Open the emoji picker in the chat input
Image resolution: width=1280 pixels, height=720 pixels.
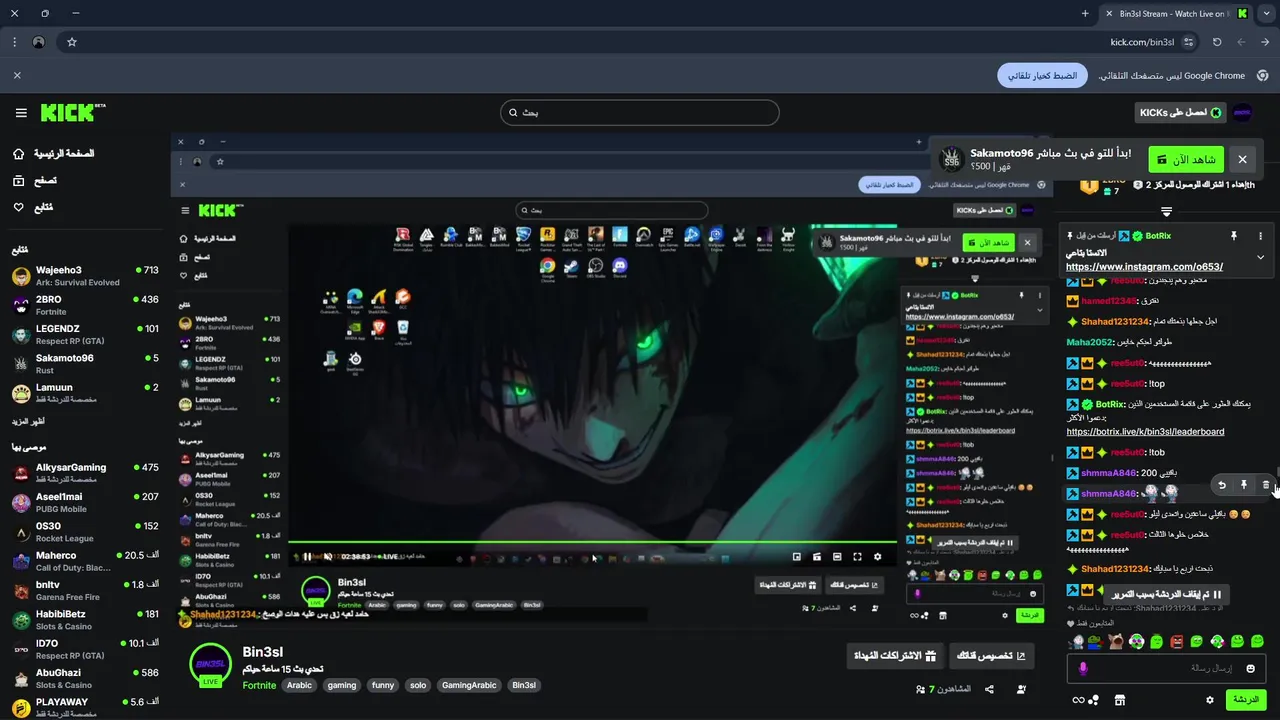click(x=1250, y=668)
